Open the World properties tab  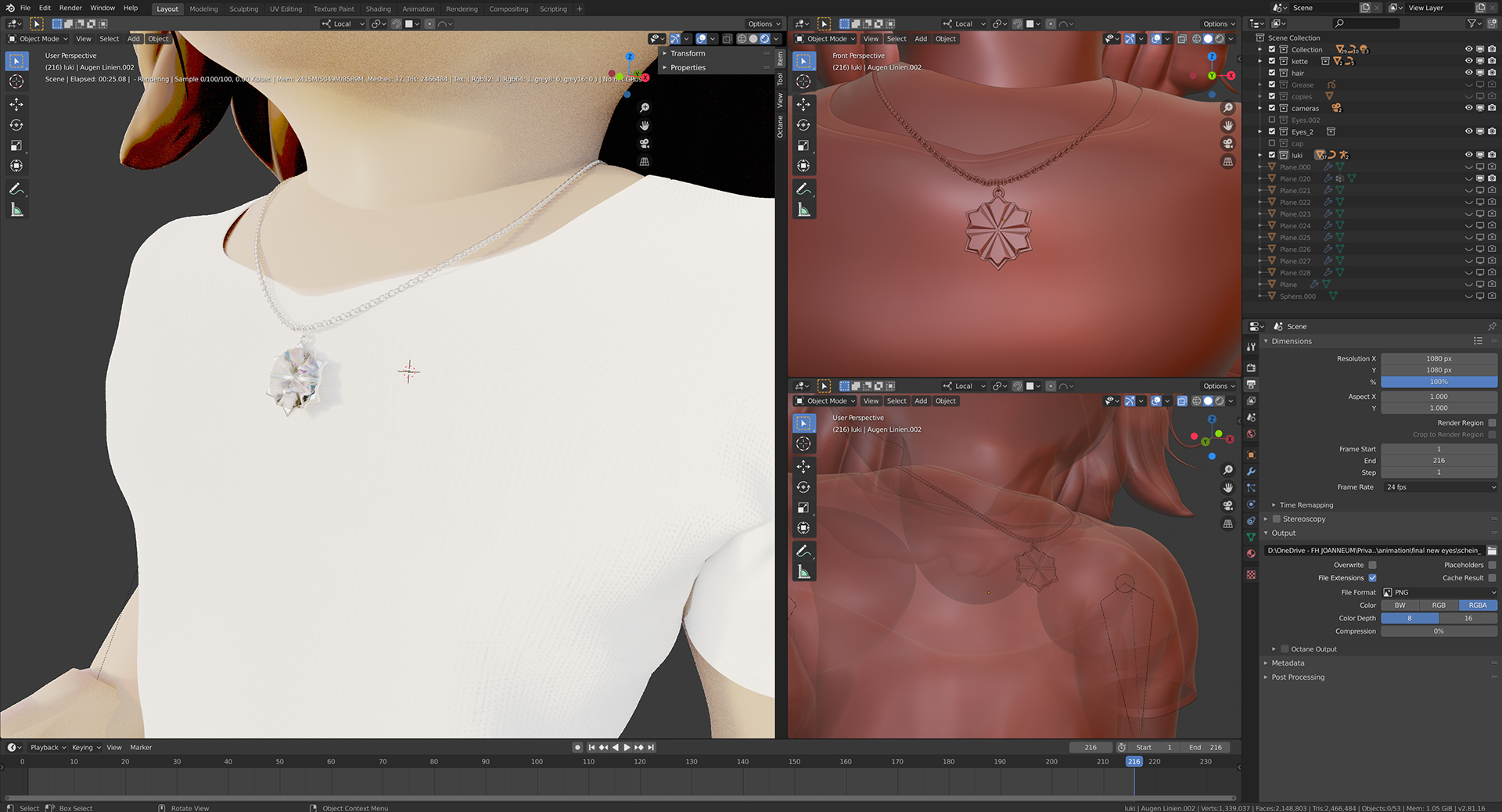[1251, 434]
